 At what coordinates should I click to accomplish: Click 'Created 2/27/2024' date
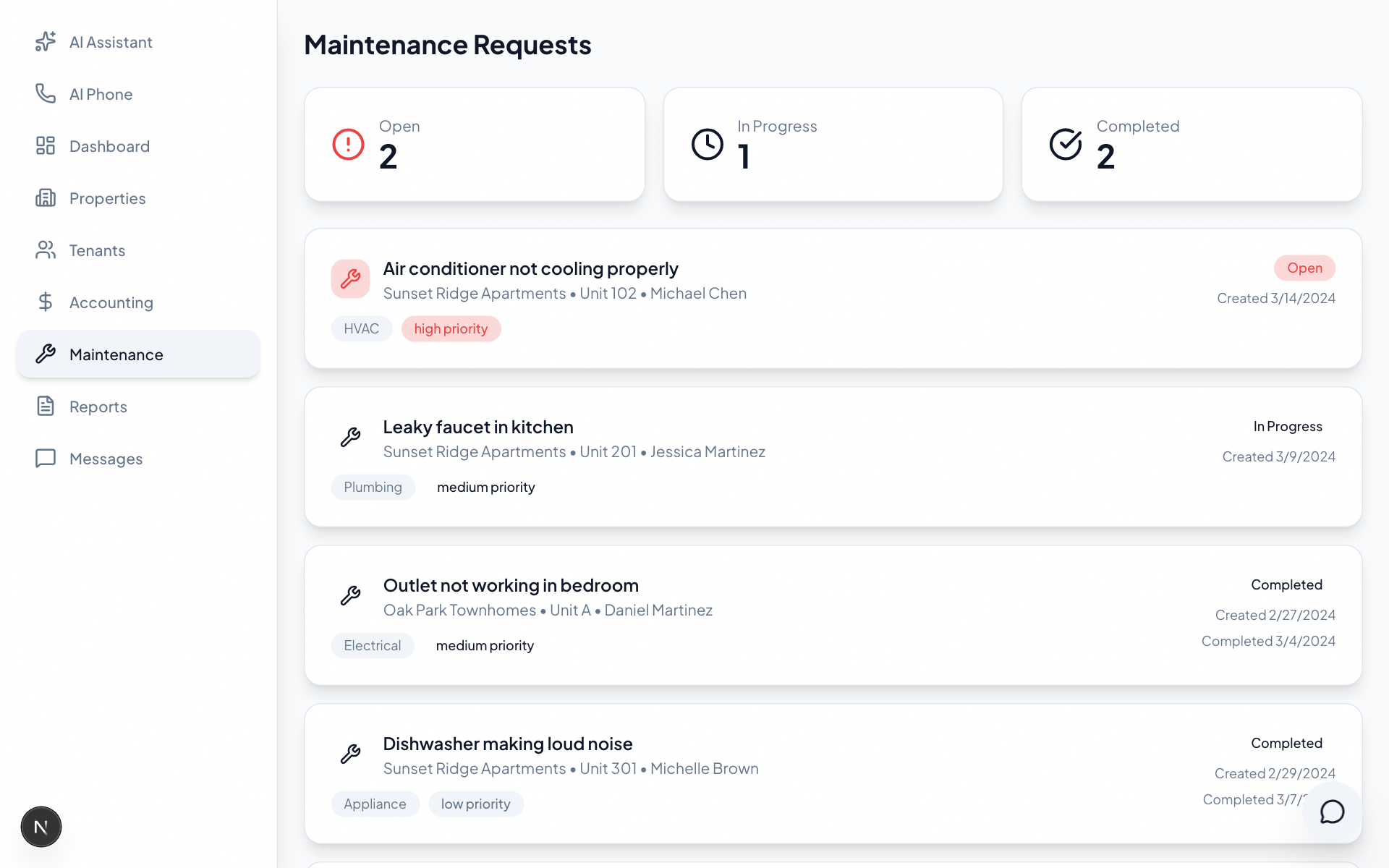point(1275,616)
